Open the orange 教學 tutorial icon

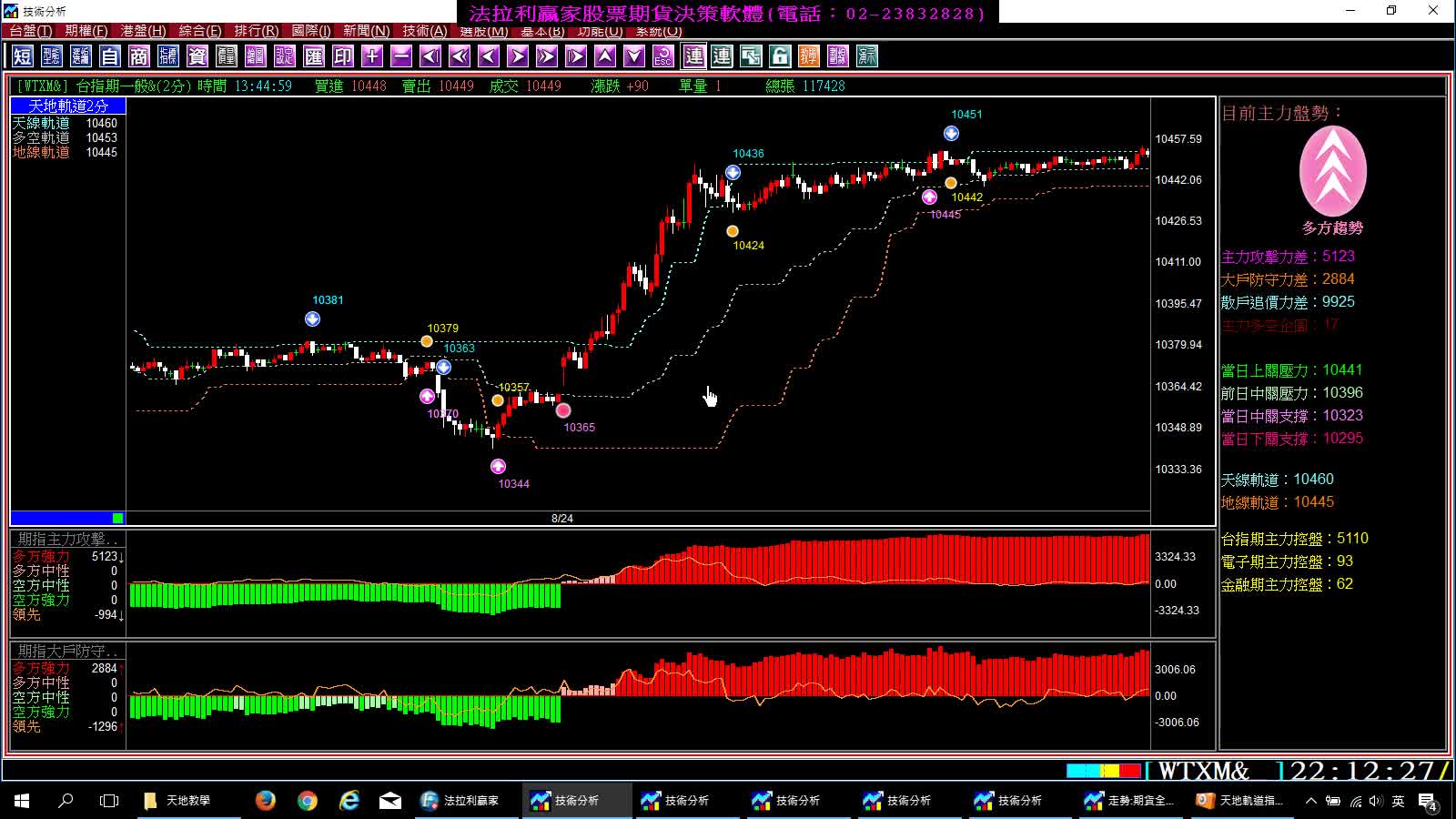[x=809, y=56]
